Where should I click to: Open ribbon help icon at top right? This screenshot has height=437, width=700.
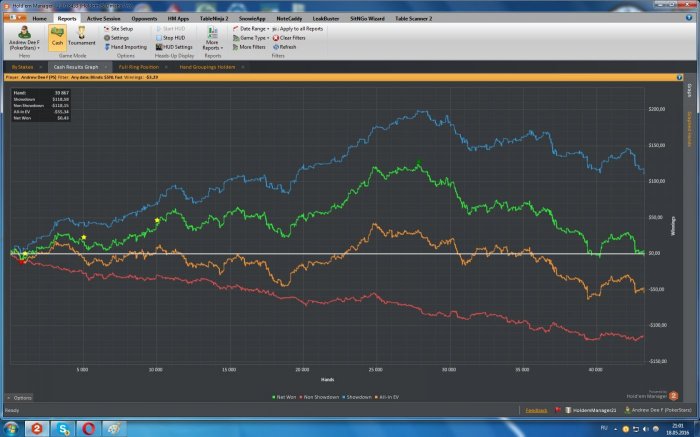[688, 18]
